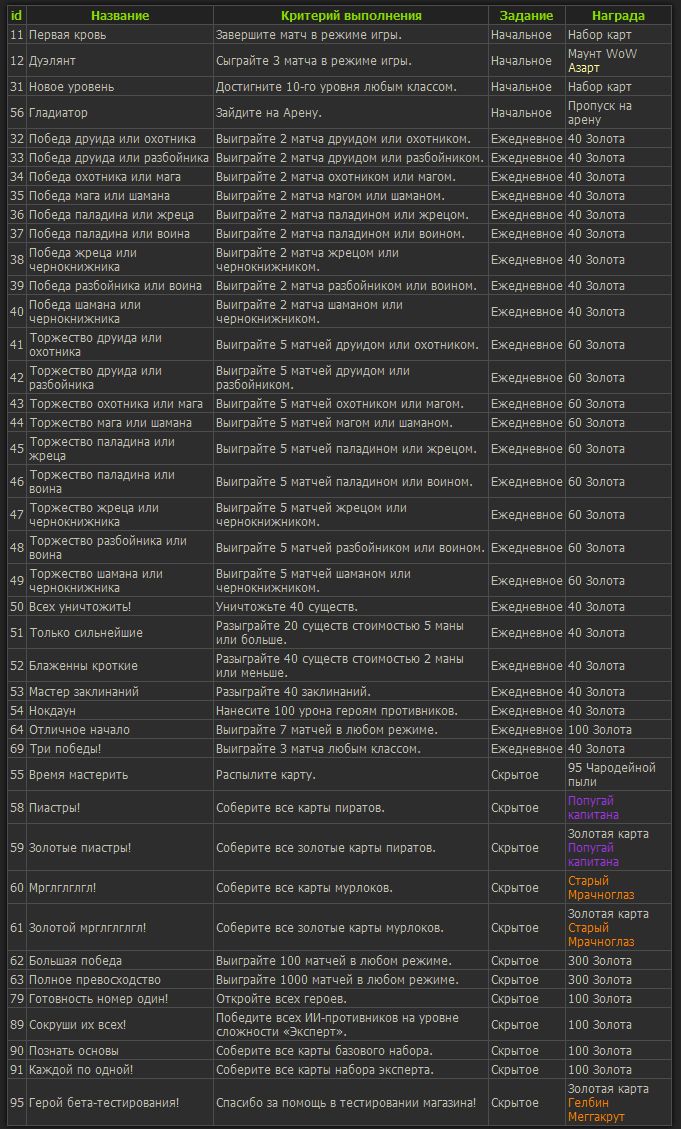
Task: Select the "Мрглглглгл!" quest name
Action: [x=63, y=888]
